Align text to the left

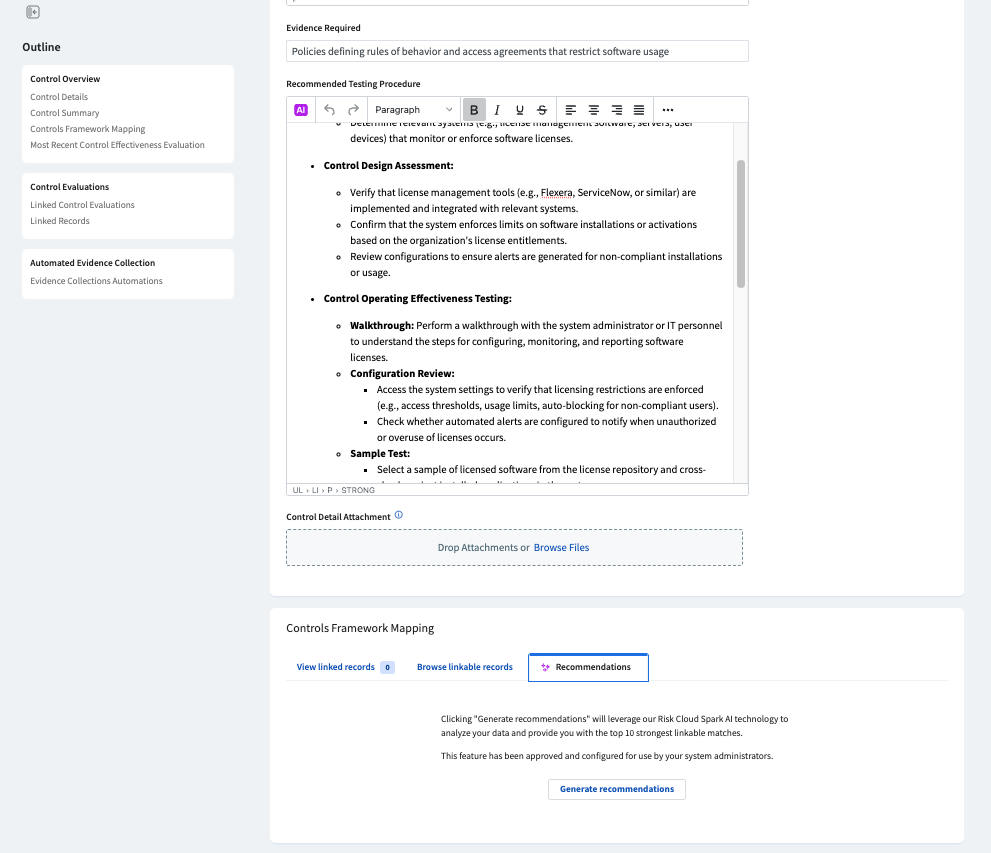[x=571, y=110]
